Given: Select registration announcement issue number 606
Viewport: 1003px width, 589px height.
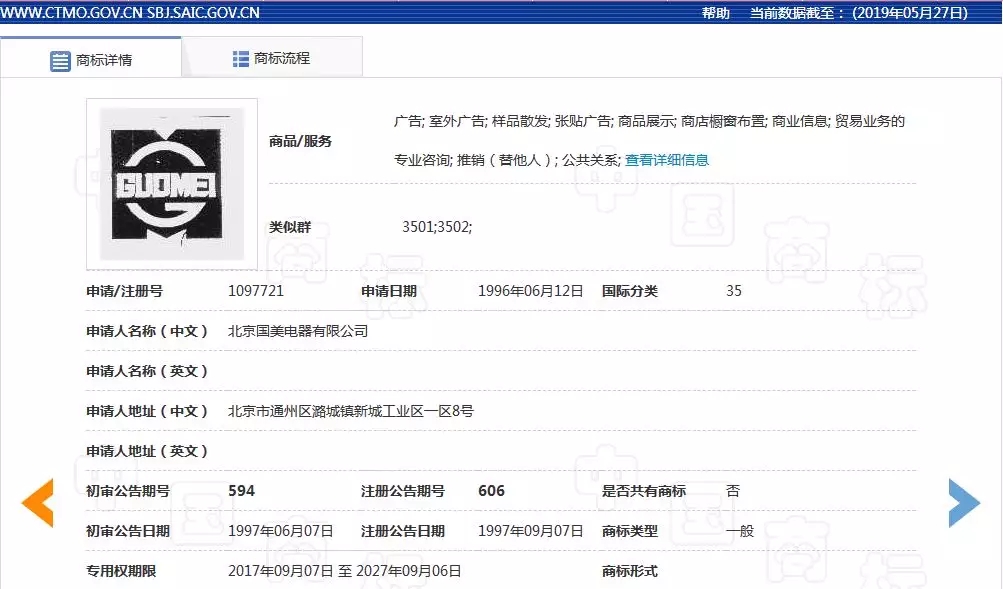Looking at the screenshot, I should [491, 491].
